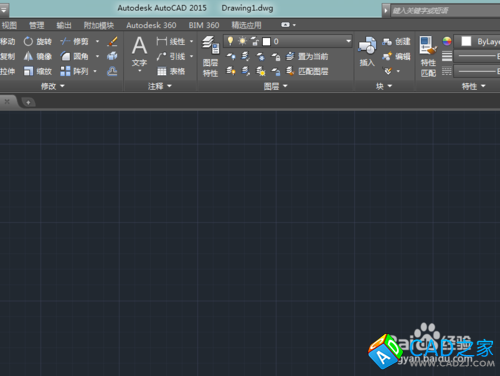Click the object color wheel icon

click(x=447, y=41)
